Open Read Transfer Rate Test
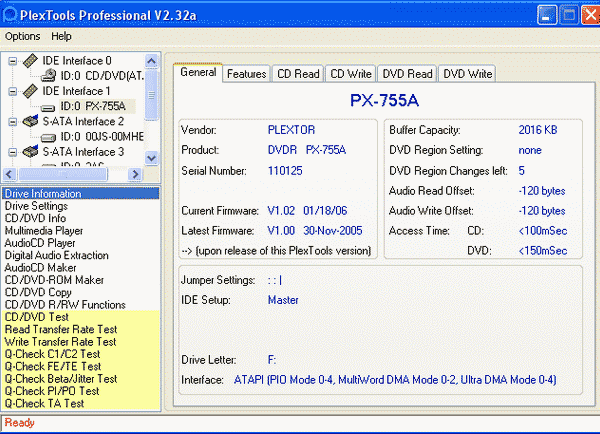 (81, 330)
